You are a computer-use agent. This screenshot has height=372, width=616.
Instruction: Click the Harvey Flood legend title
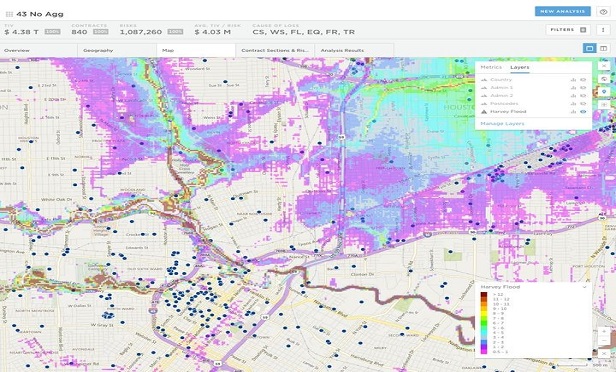point(500,287)
